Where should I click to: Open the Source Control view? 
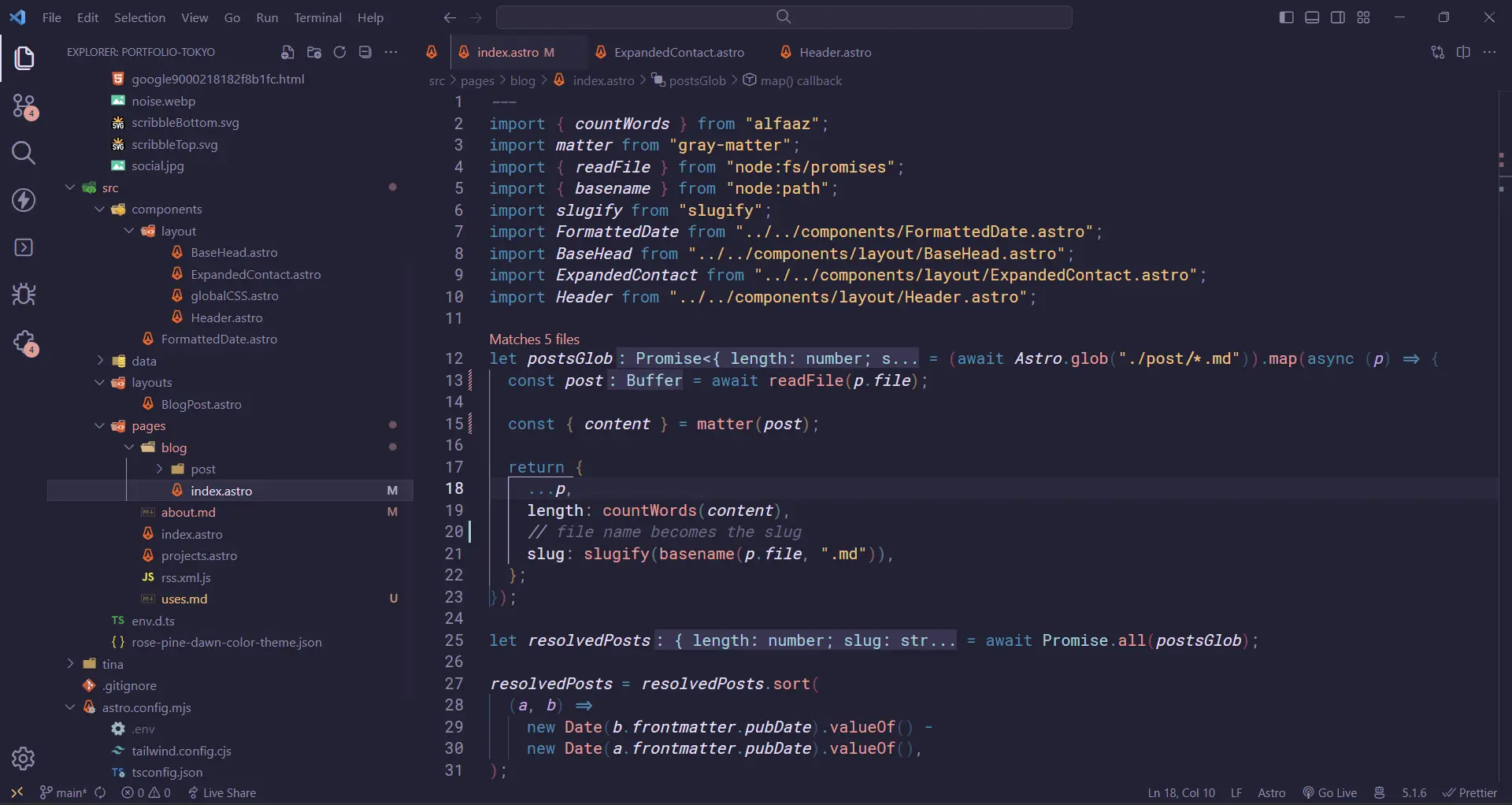click(24, 106)
